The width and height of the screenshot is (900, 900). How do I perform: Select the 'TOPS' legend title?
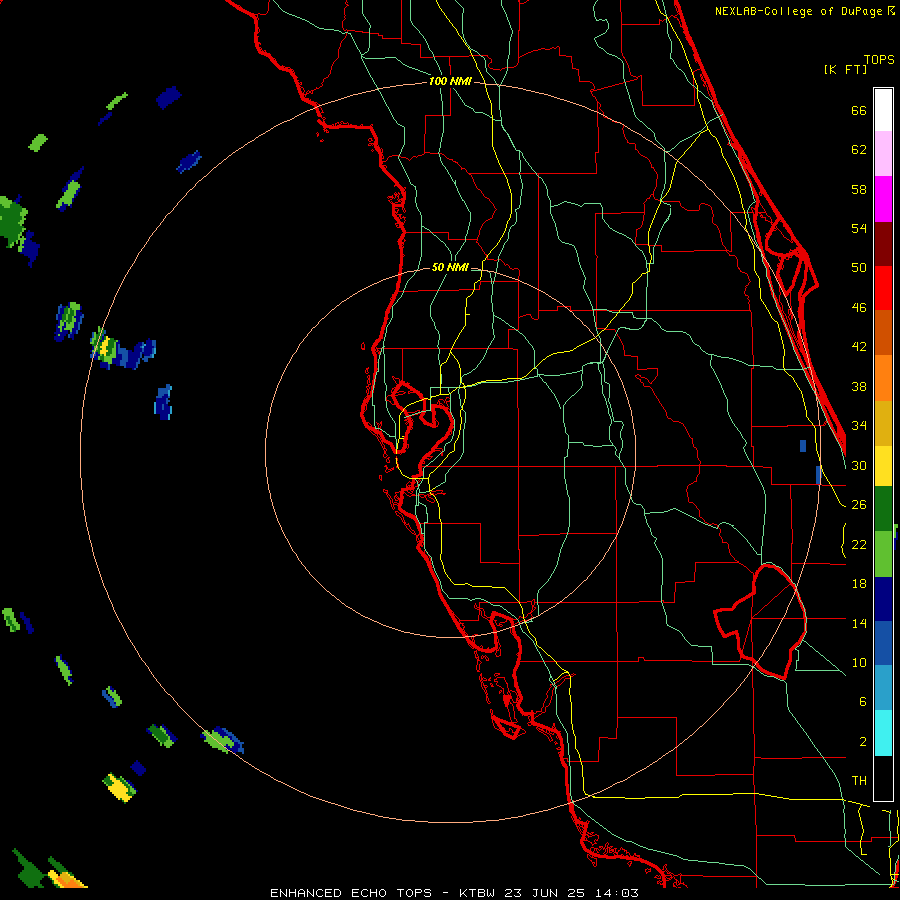pos(879,59)
